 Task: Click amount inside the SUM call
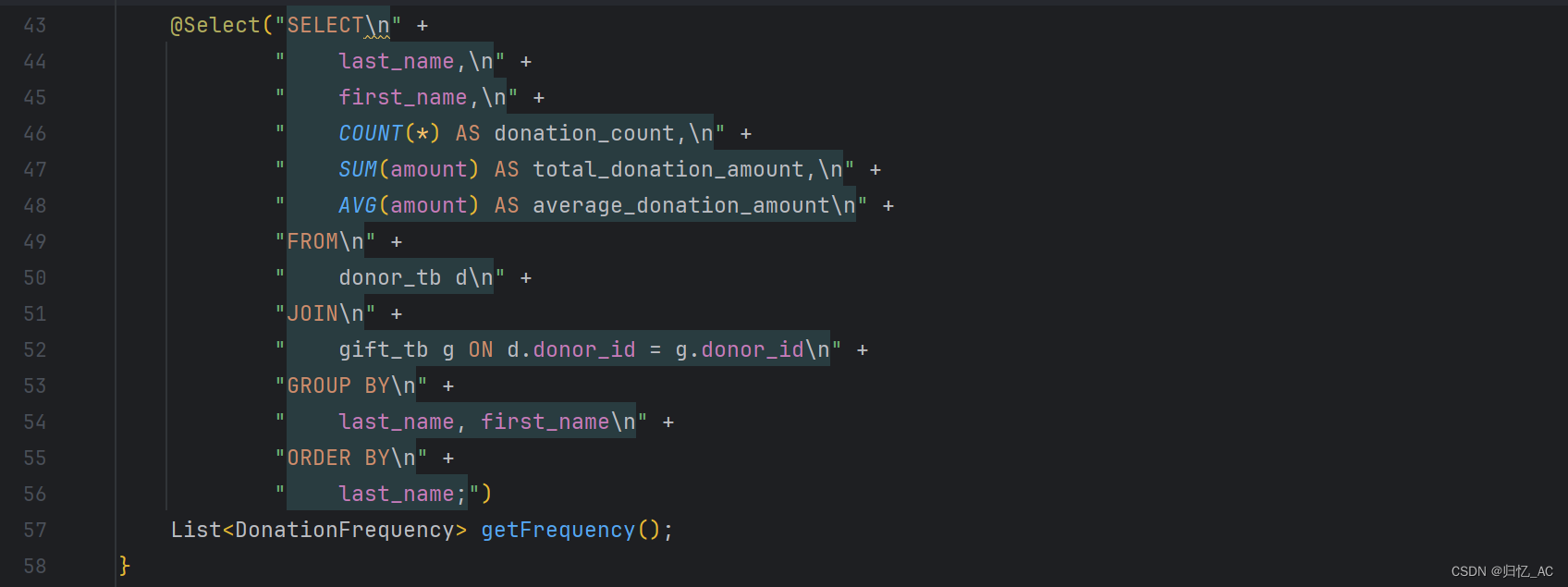[x=429, y=170]
